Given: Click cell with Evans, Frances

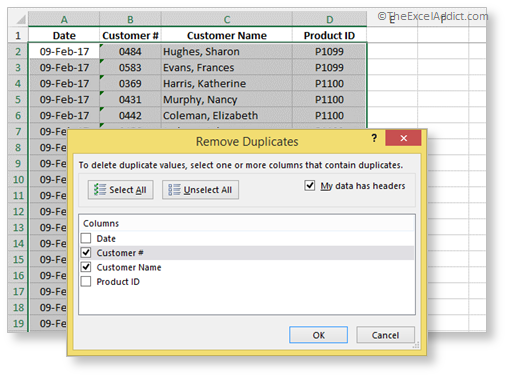Looking at the screenshot, I should (x=227, y=67).
